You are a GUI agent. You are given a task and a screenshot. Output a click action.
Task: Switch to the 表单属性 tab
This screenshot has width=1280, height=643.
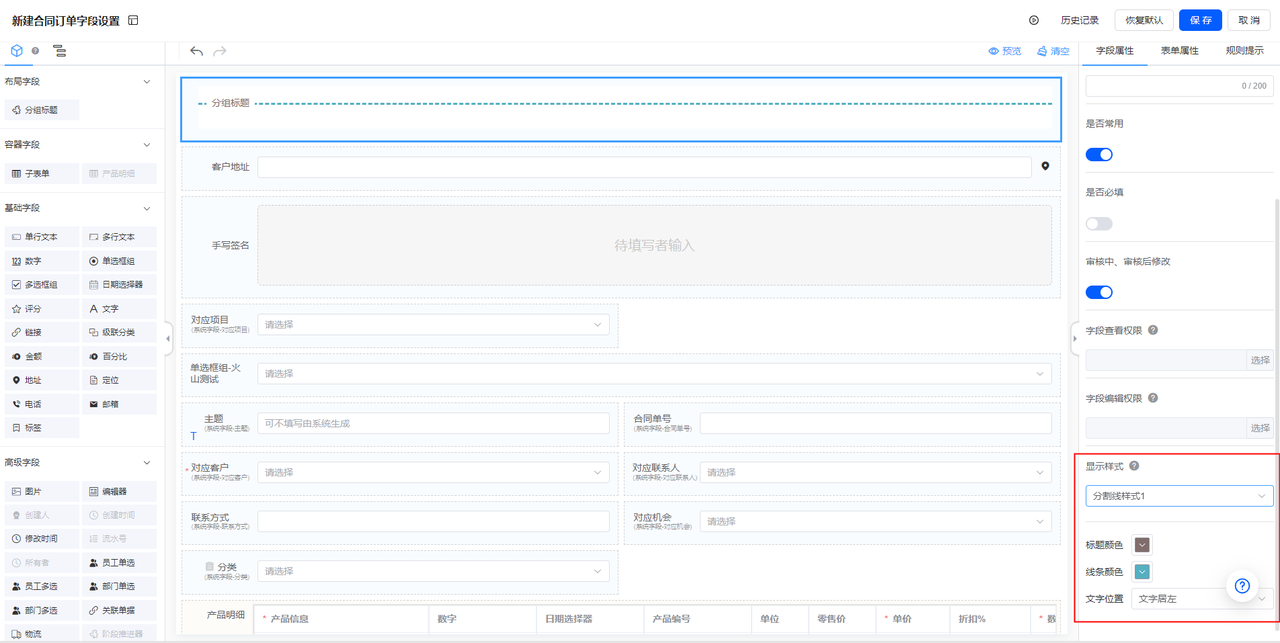coord(1180,51)
